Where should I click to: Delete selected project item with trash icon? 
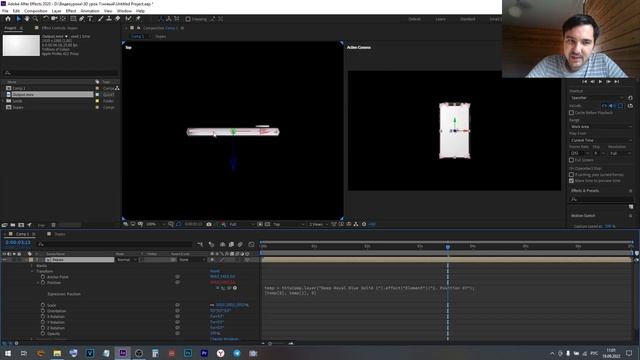point(53,225)
